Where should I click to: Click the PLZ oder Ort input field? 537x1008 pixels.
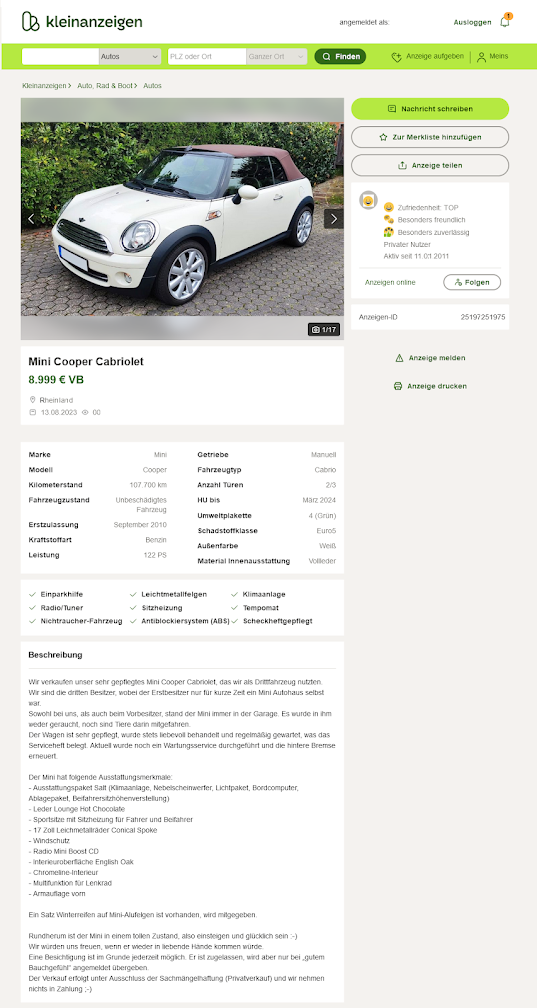206,57
